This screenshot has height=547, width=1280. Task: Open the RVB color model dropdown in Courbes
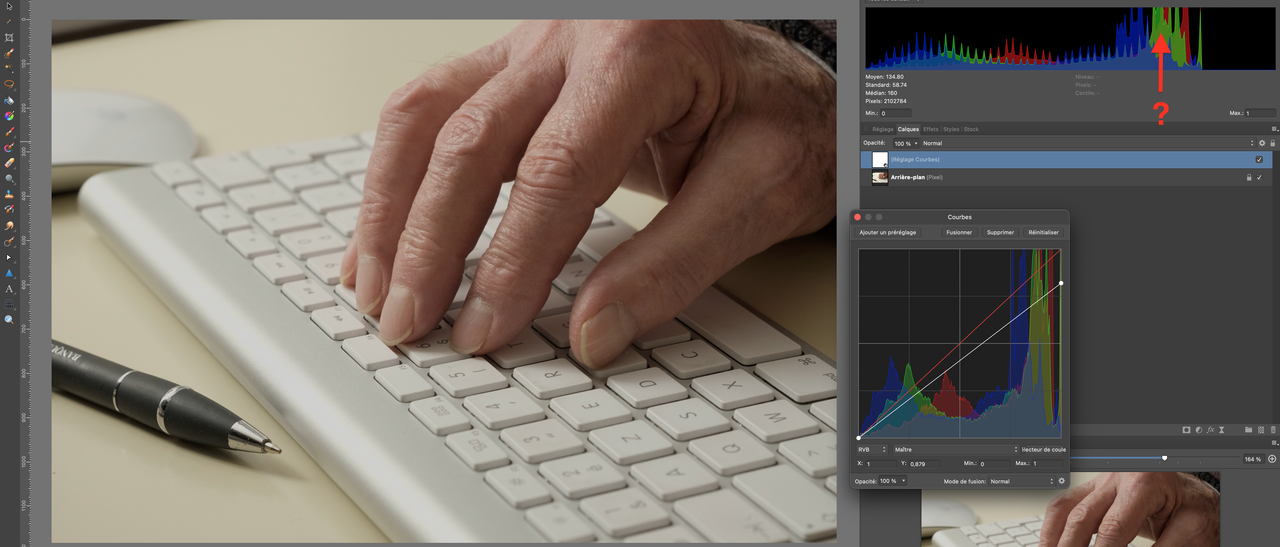872,450
